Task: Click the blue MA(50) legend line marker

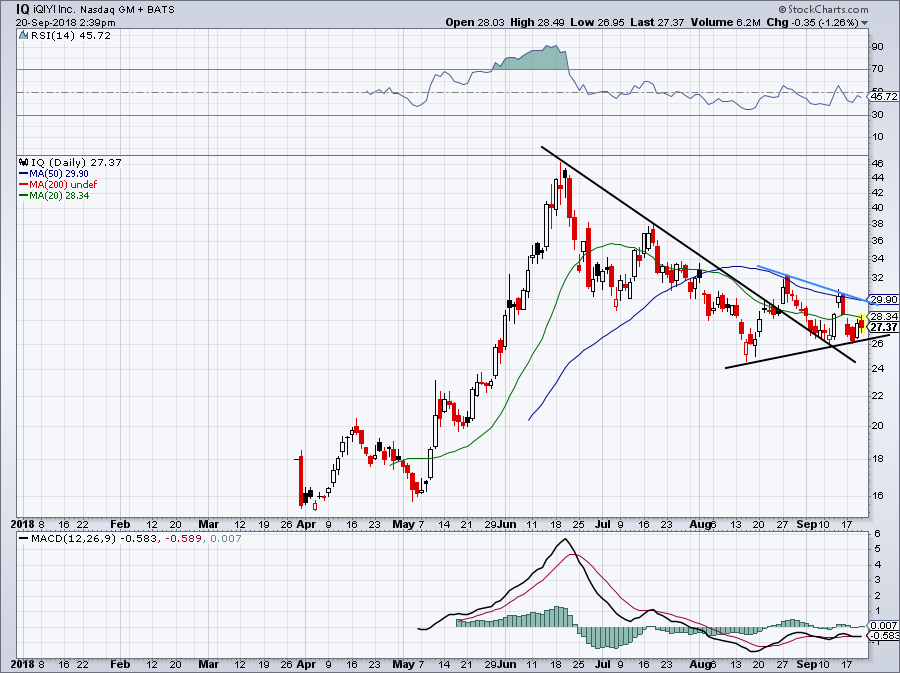Action: [x=24, y=173]
